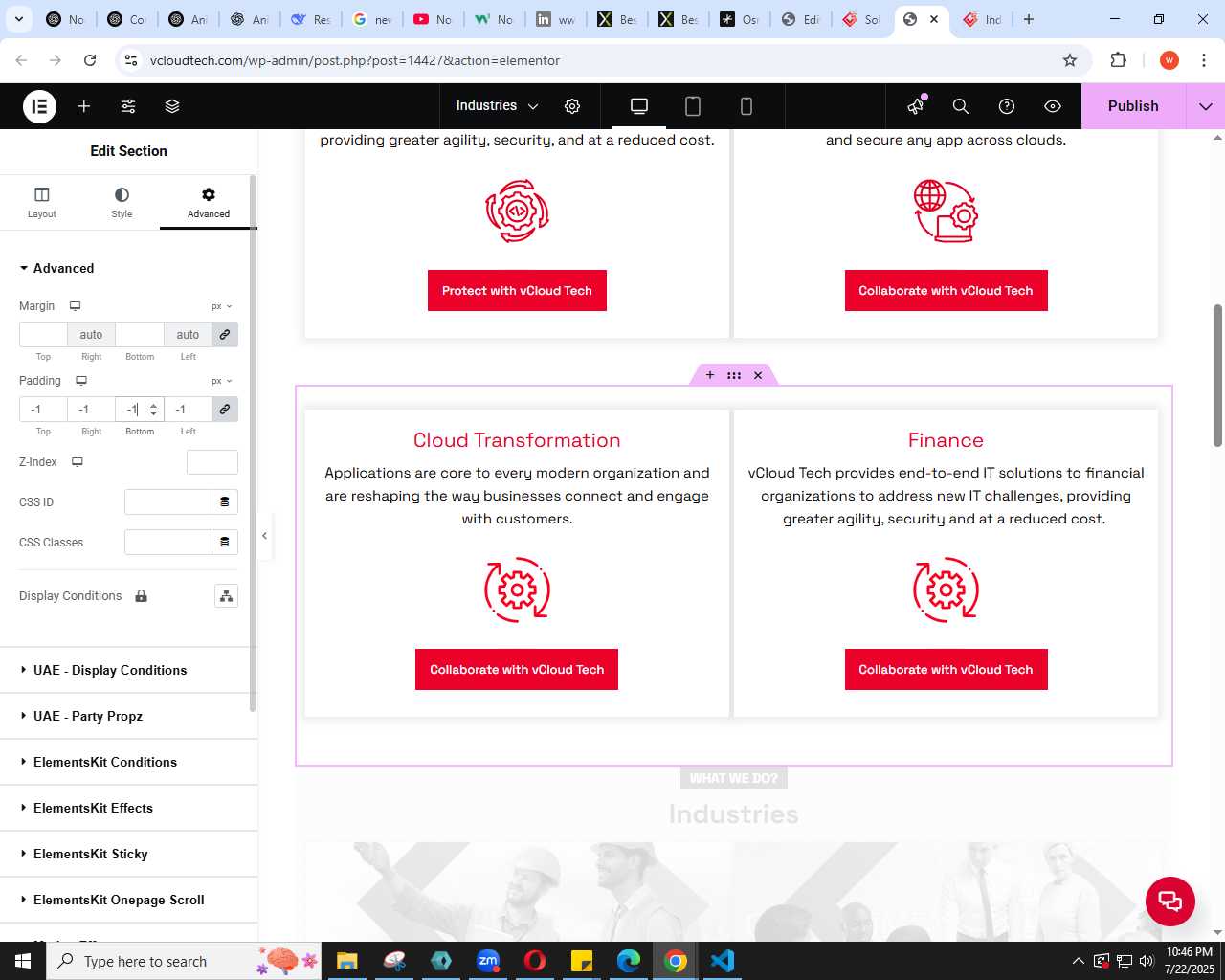The image size is (1225, 980).
Task: Click the Cloud Transformation heading
Action: point(517,440)
